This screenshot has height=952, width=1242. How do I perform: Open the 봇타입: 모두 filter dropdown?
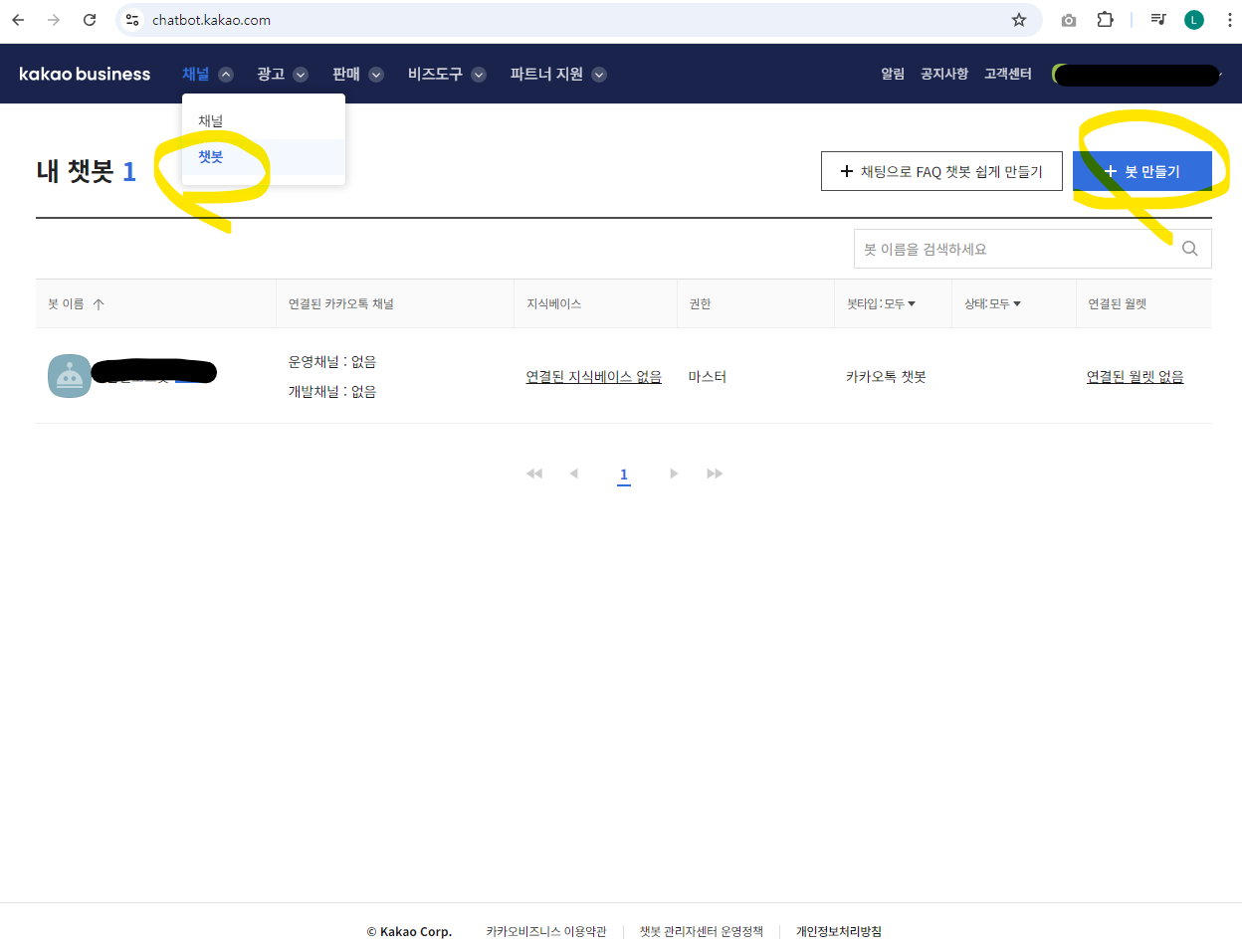click(x=881, y=304)
